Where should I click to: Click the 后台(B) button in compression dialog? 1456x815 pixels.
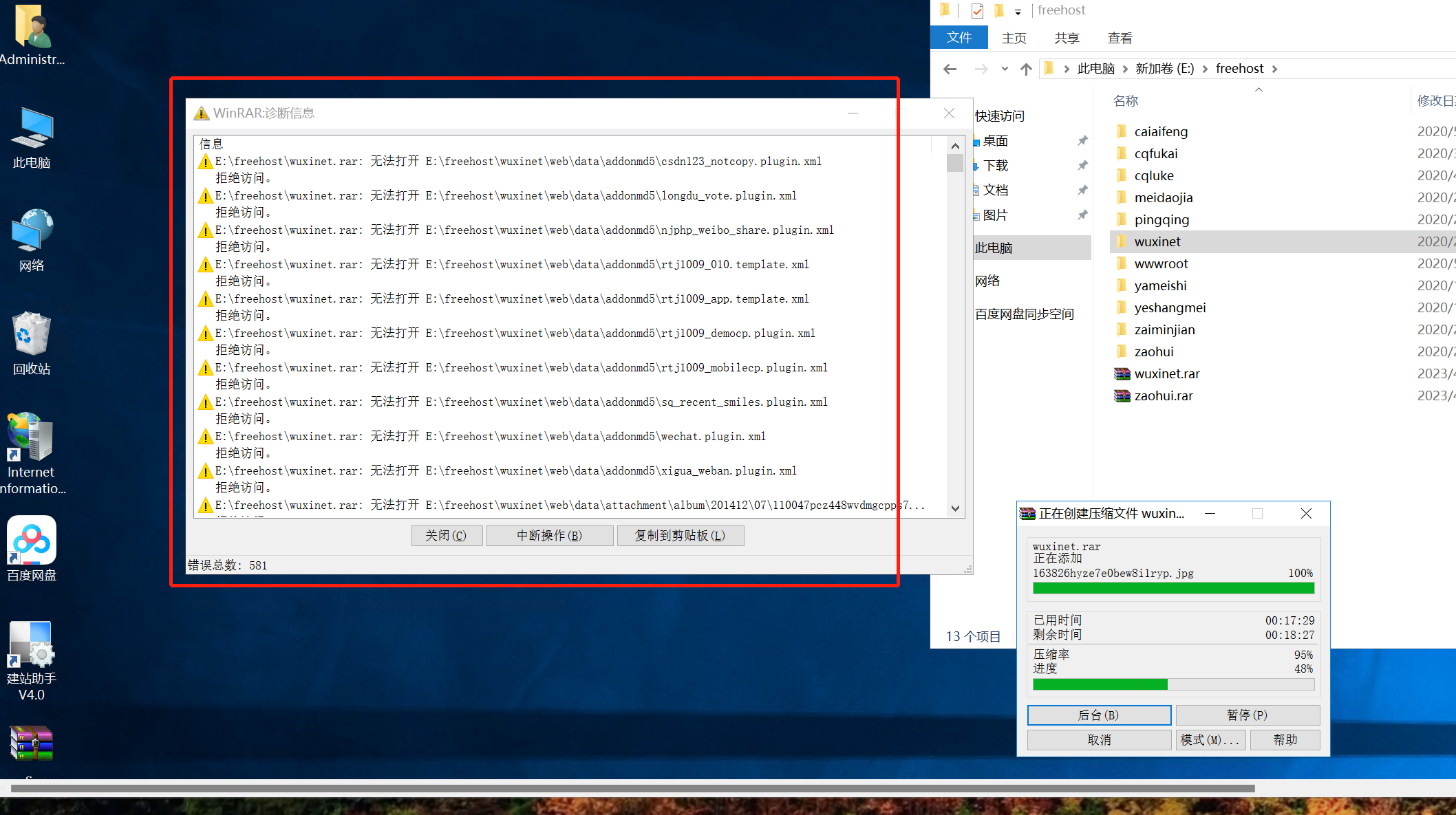click(1099, 715)
